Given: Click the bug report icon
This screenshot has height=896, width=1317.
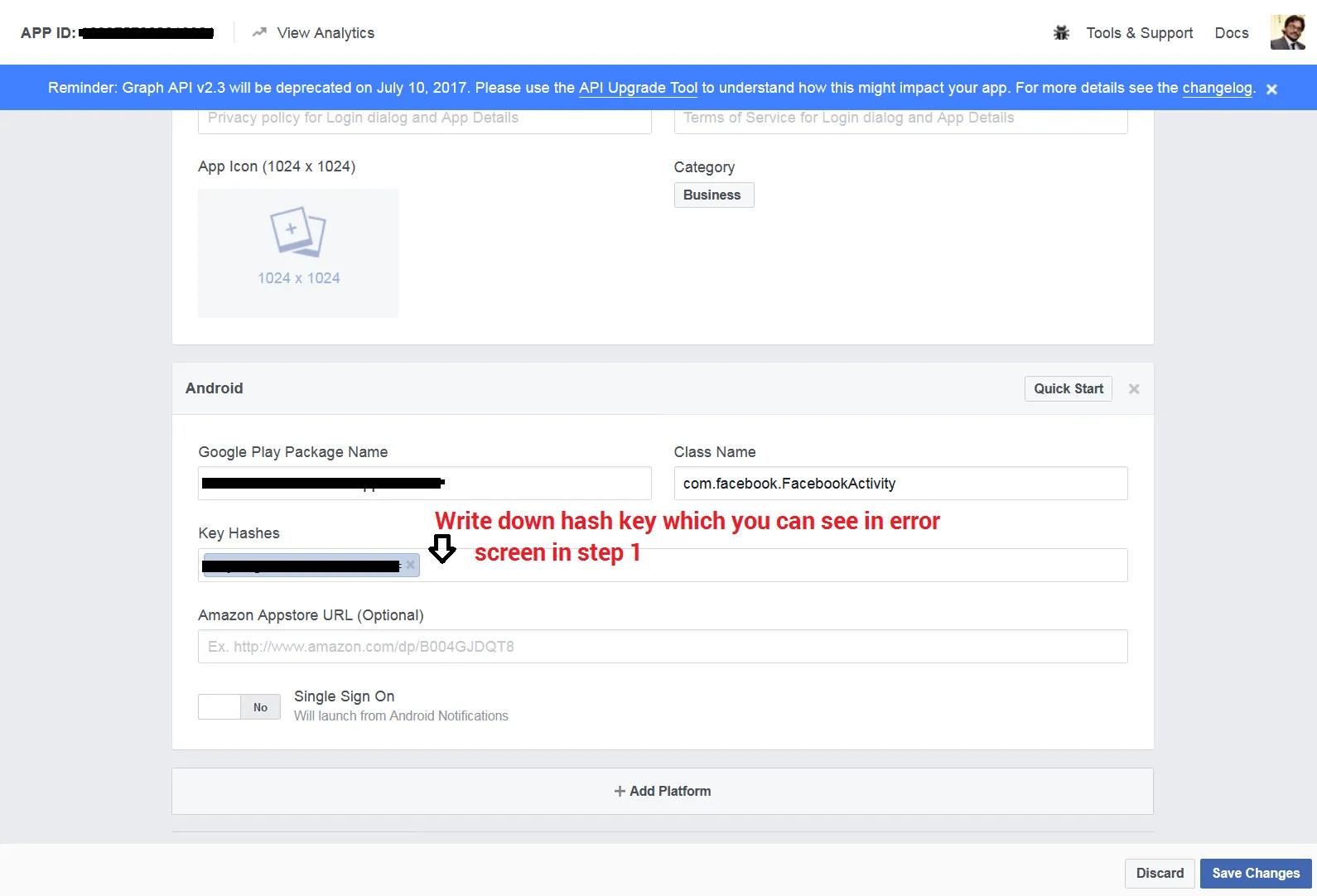Looking at the screenshot, I should coord(1061,33).
